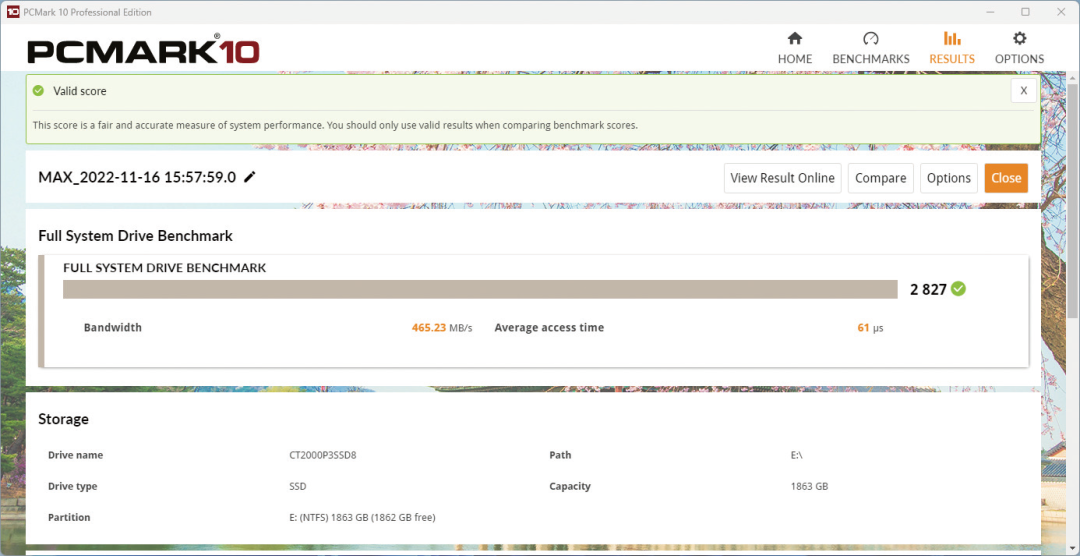This screenshot has height=556, width=1080.
Task: Click the PCMark 10 app icon in title bar
Action: click(12, 12)
